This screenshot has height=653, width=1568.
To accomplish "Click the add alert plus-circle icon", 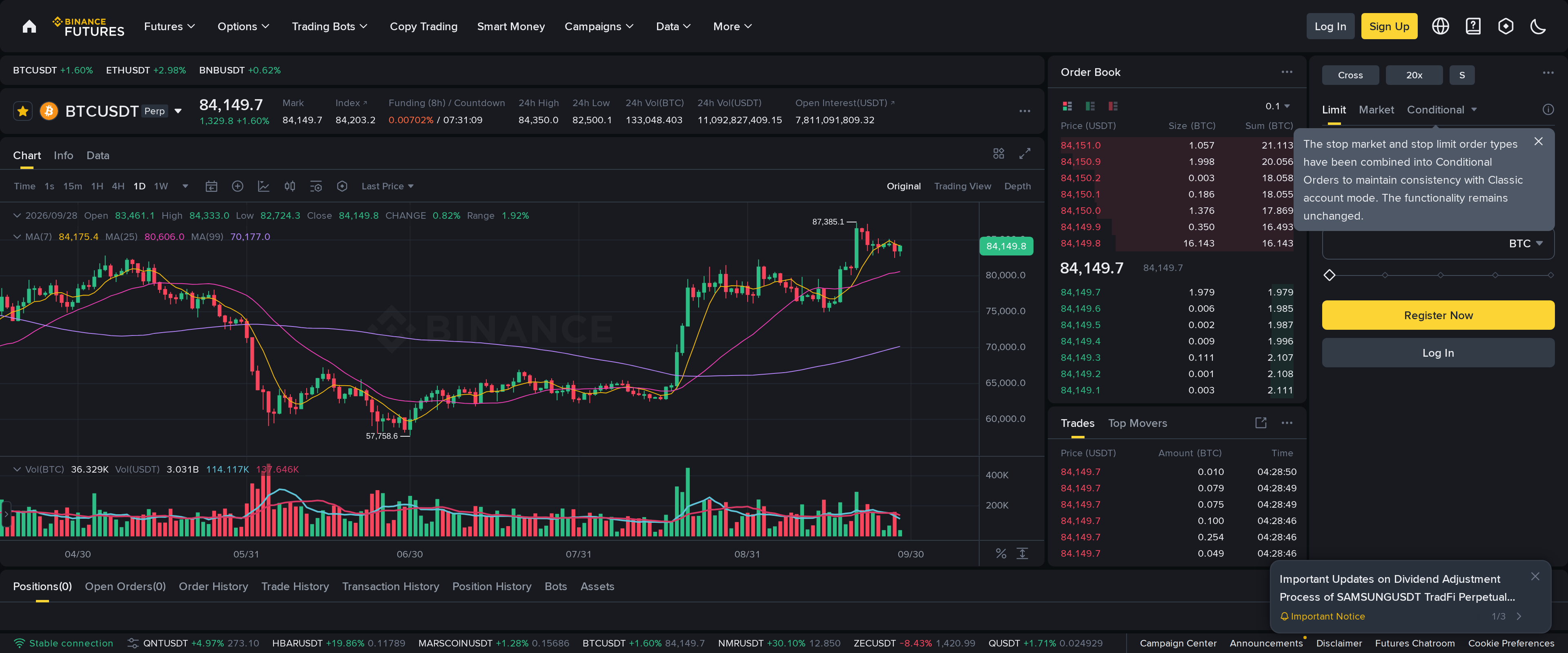I will (237, 186).
